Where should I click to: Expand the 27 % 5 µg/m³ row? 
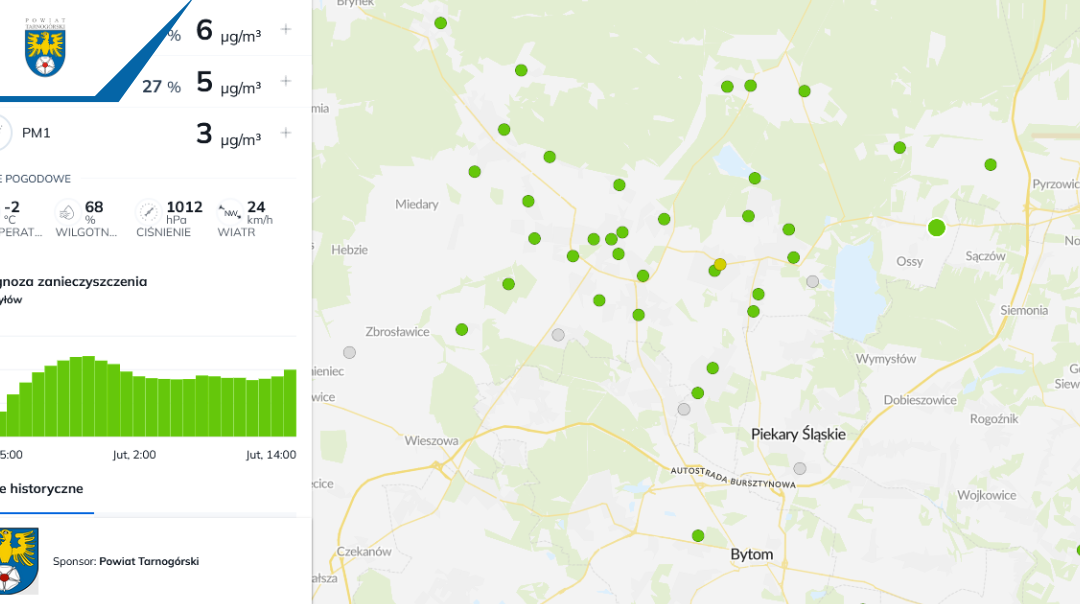click(x=286, y=81)
